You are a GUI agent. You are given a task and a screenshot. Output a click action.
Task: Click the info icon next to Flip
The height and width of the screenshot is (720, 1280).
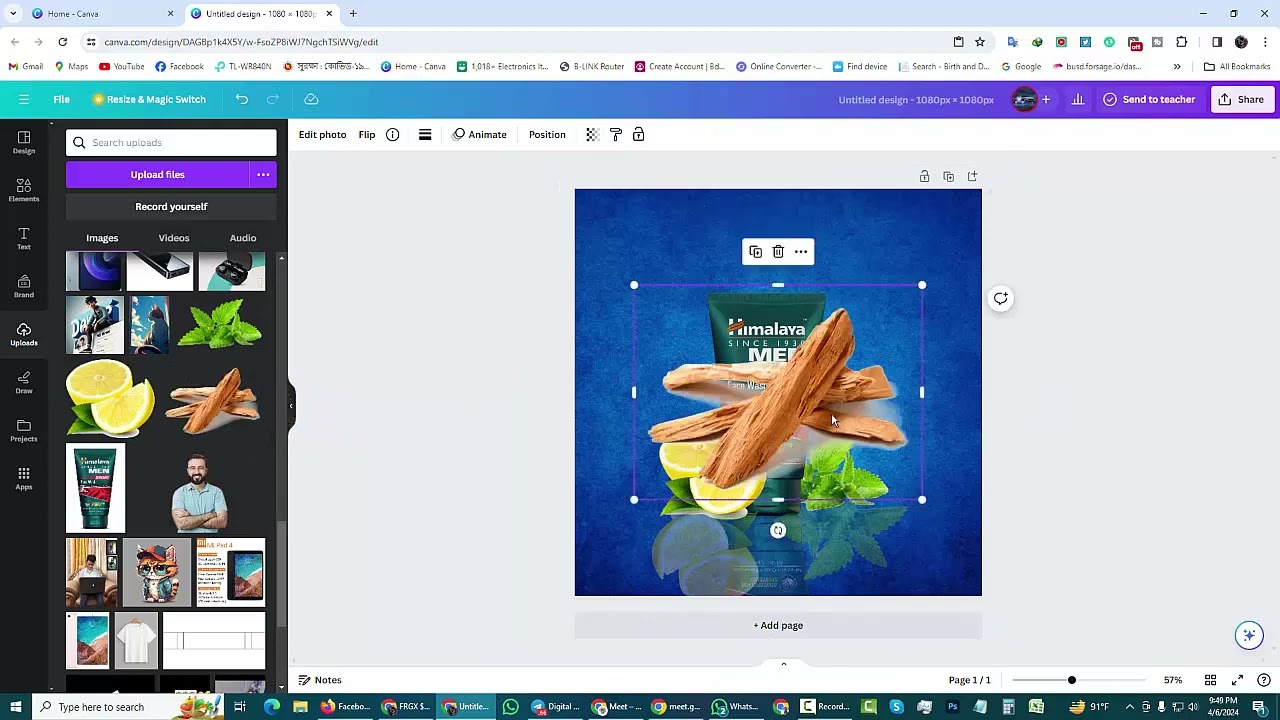(393, 135)
